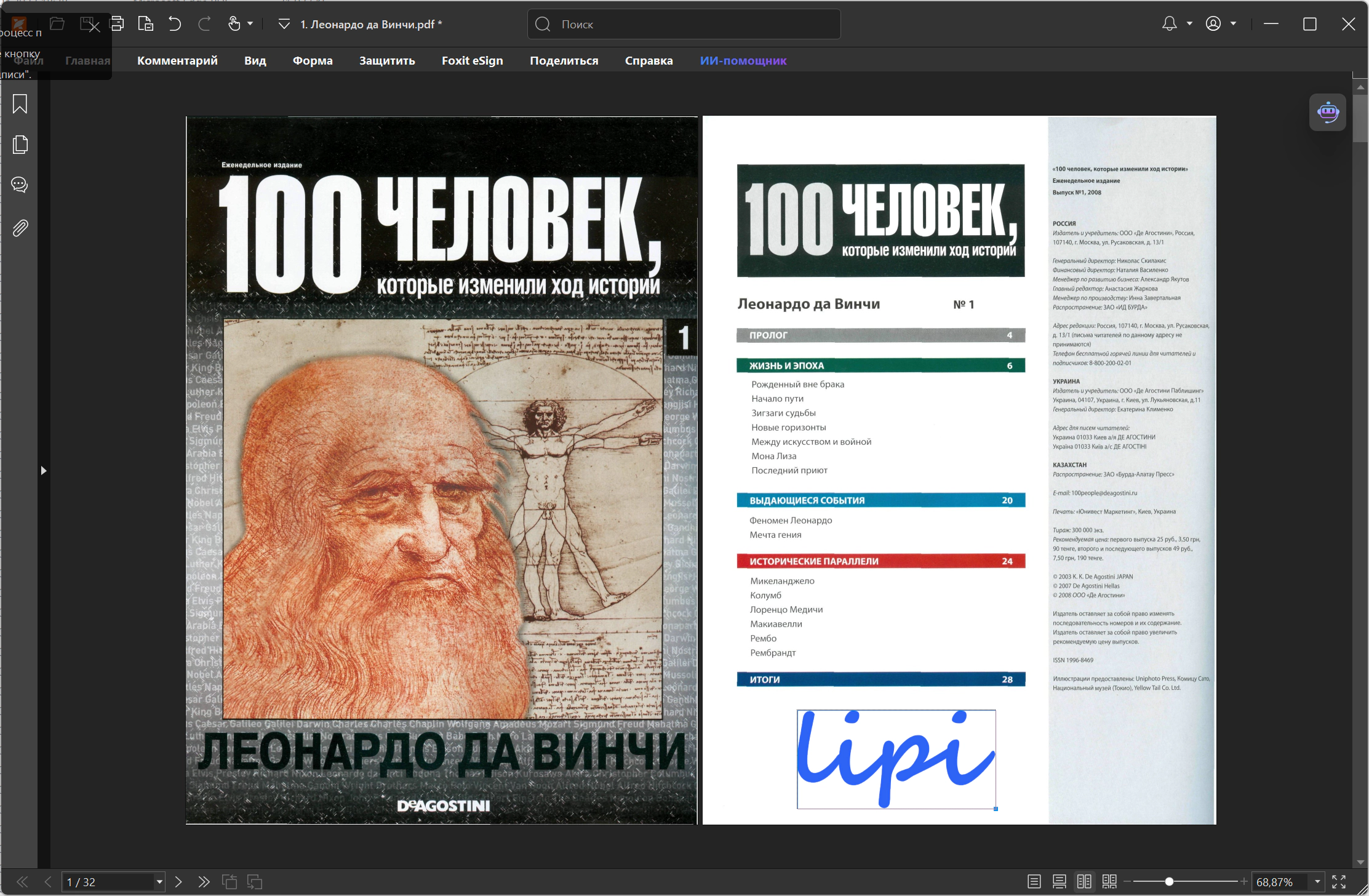Click the zoom out minus button
The width and height of the screenshot is (1369, 896).
tap(1127, 882)
